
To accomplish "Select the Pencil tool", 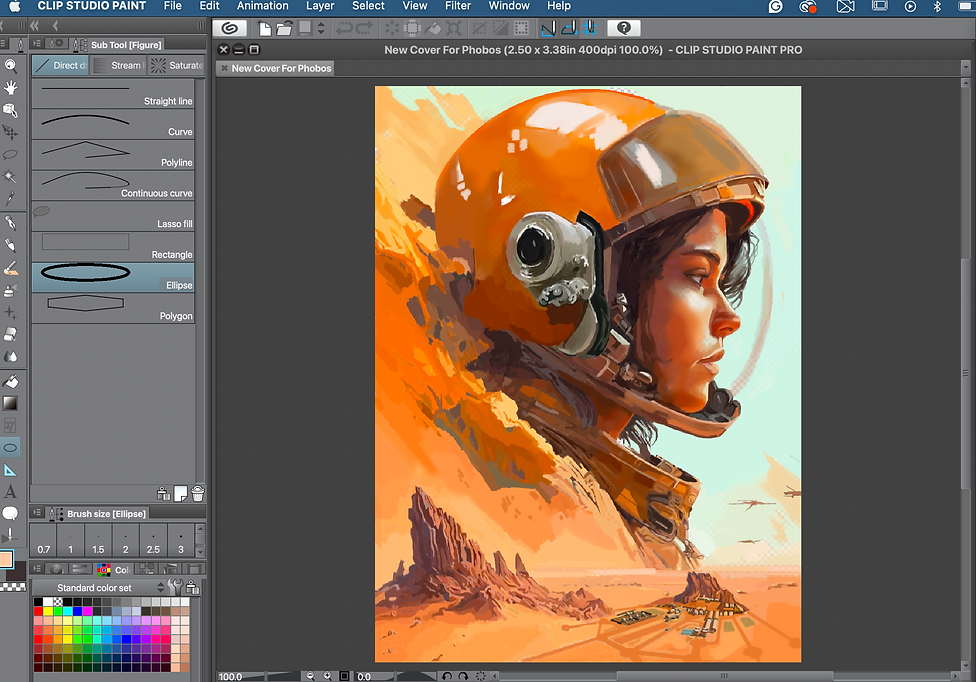I will click(10, 245).
